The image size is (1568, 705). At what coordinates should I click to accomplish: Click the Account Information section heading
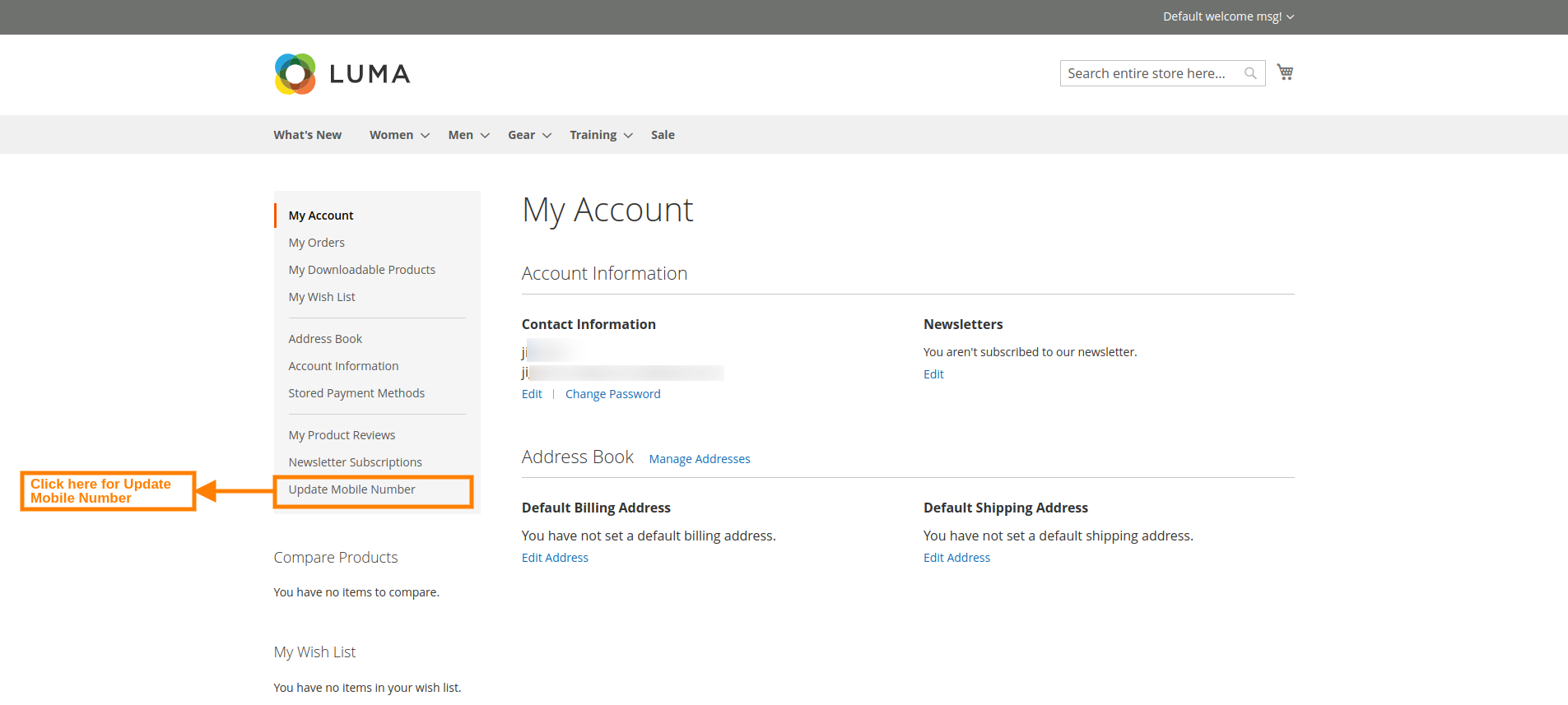click(x=604, y=273)
